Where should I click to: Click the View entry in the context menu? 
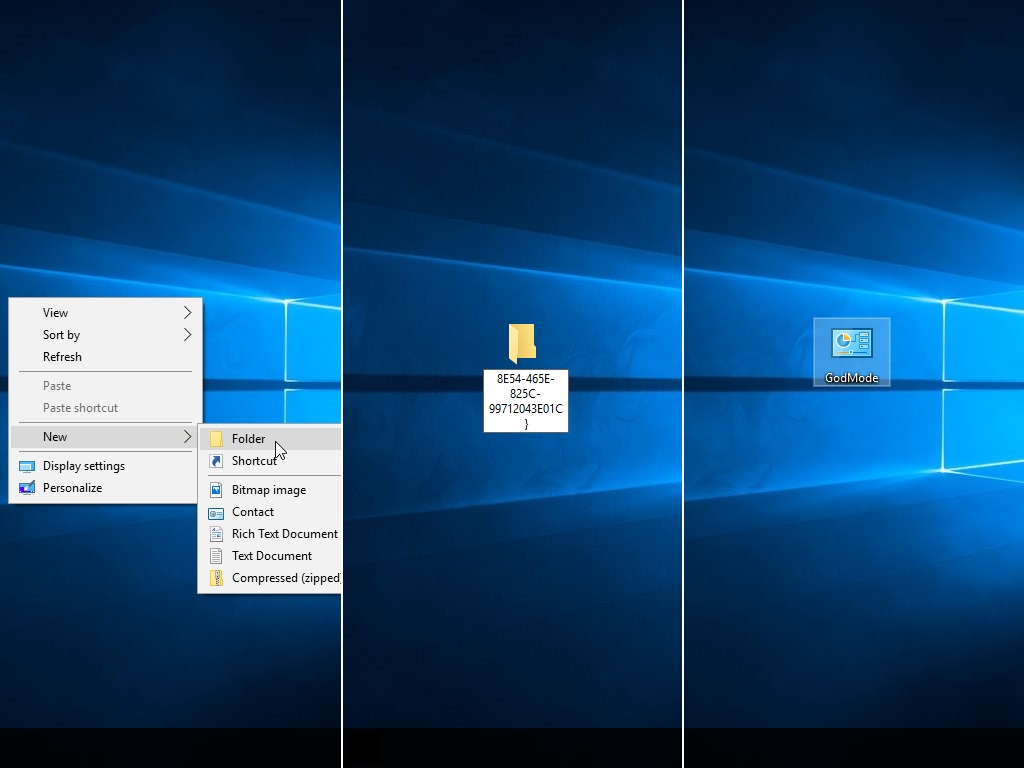[x=55, y=312]
